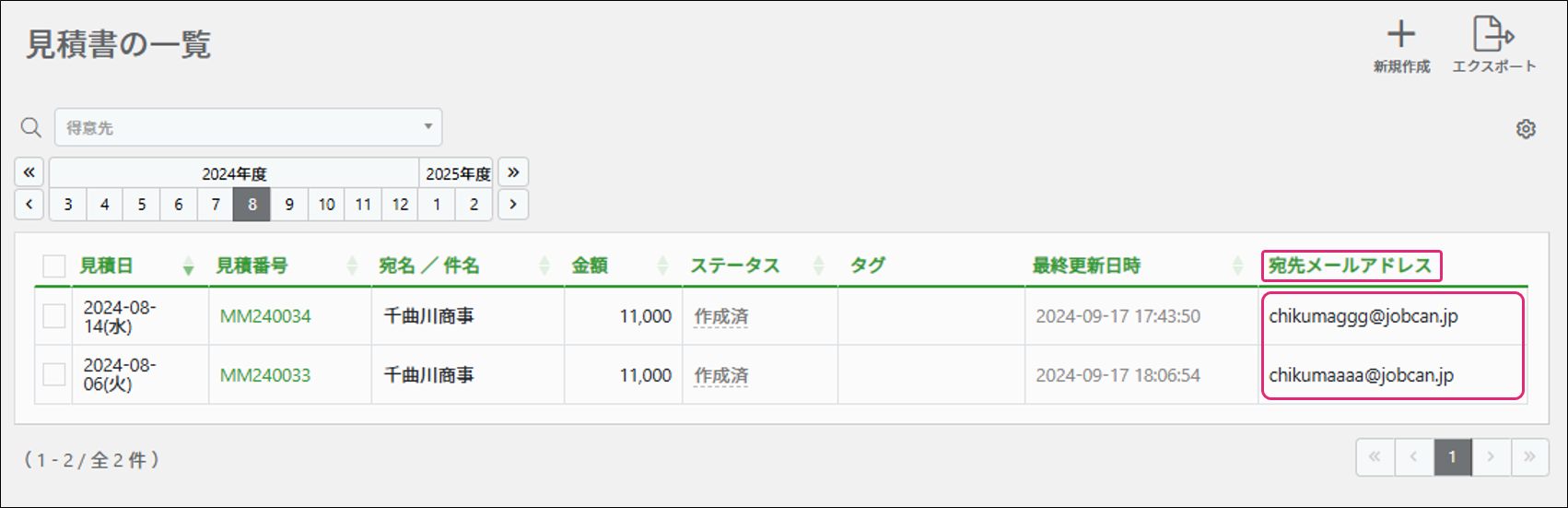Select month 9 tab

289,204
